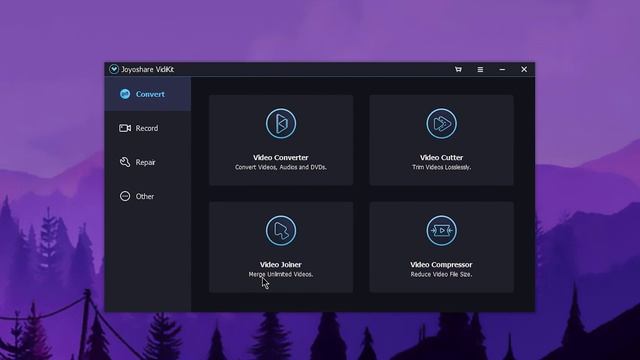Switch to the Repair tab label
This screenshot has width=640, height=360.
(x=145, y=162)
